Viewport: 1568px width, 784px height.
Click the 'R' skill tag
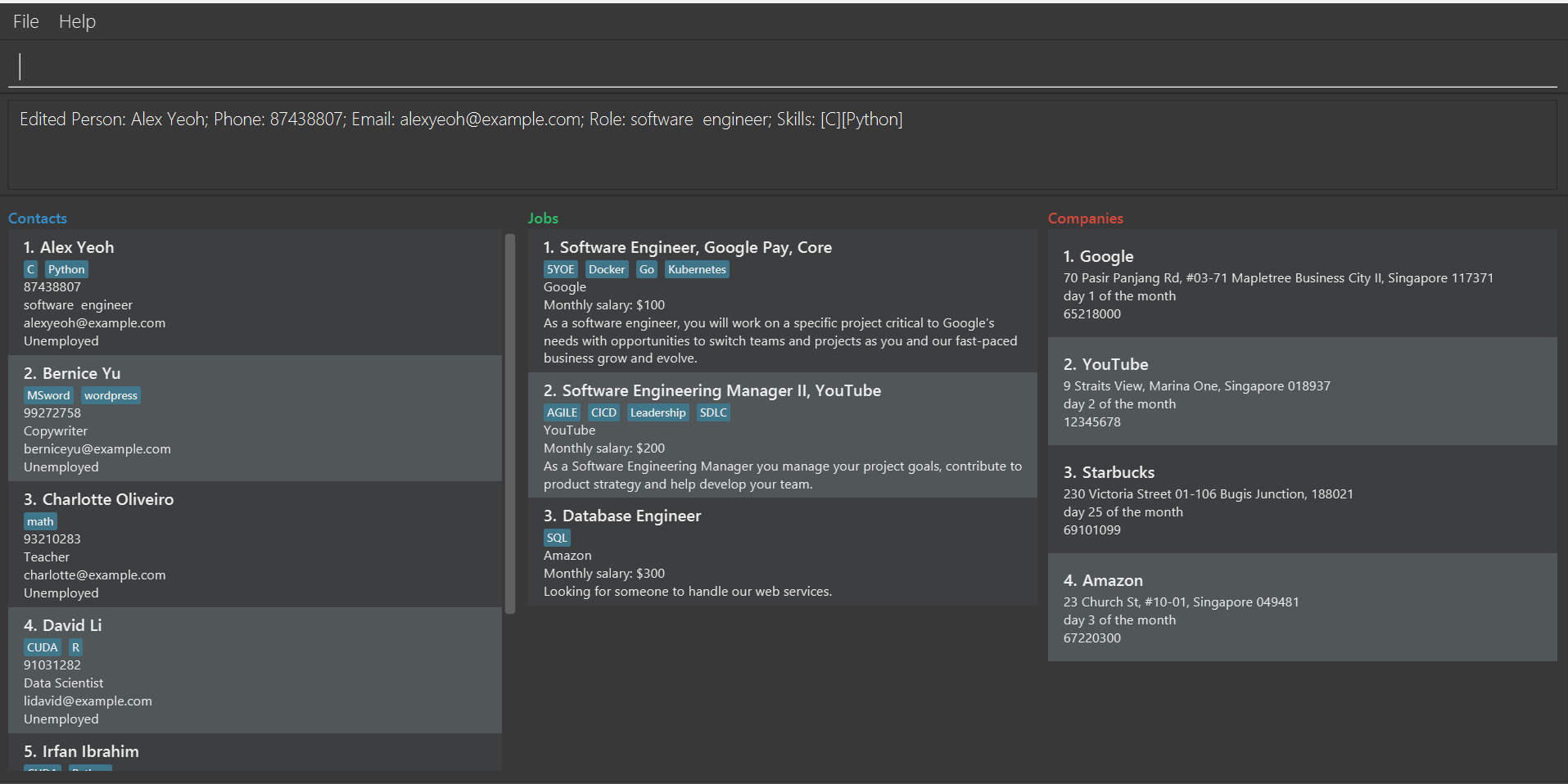point(75,647)
